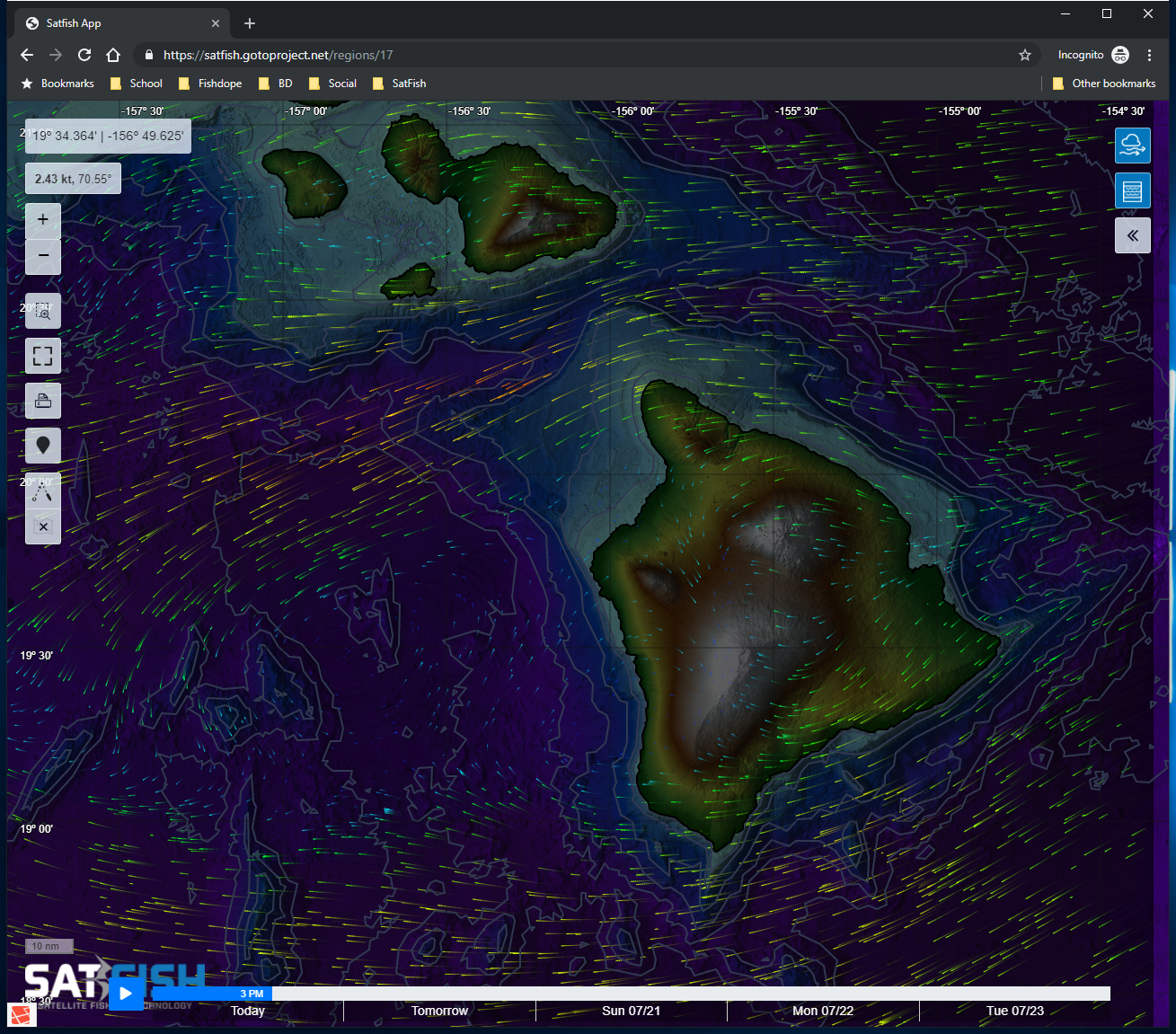Activate the distance measurement tool
Viewport: 1176px width, 1034px height.
tap(43, 490)
